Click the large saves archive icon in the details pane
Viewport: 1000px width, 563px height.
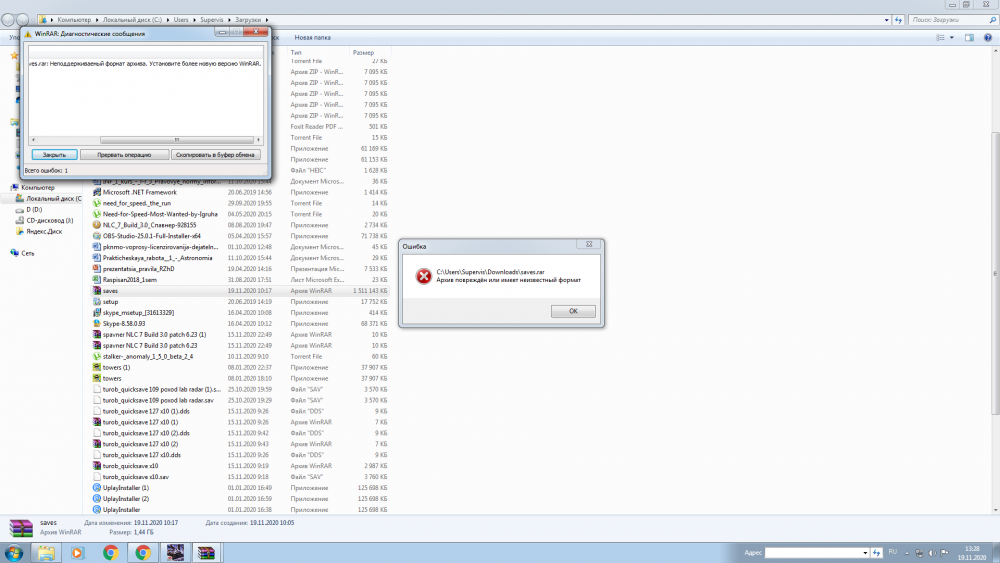click(20, 528)
